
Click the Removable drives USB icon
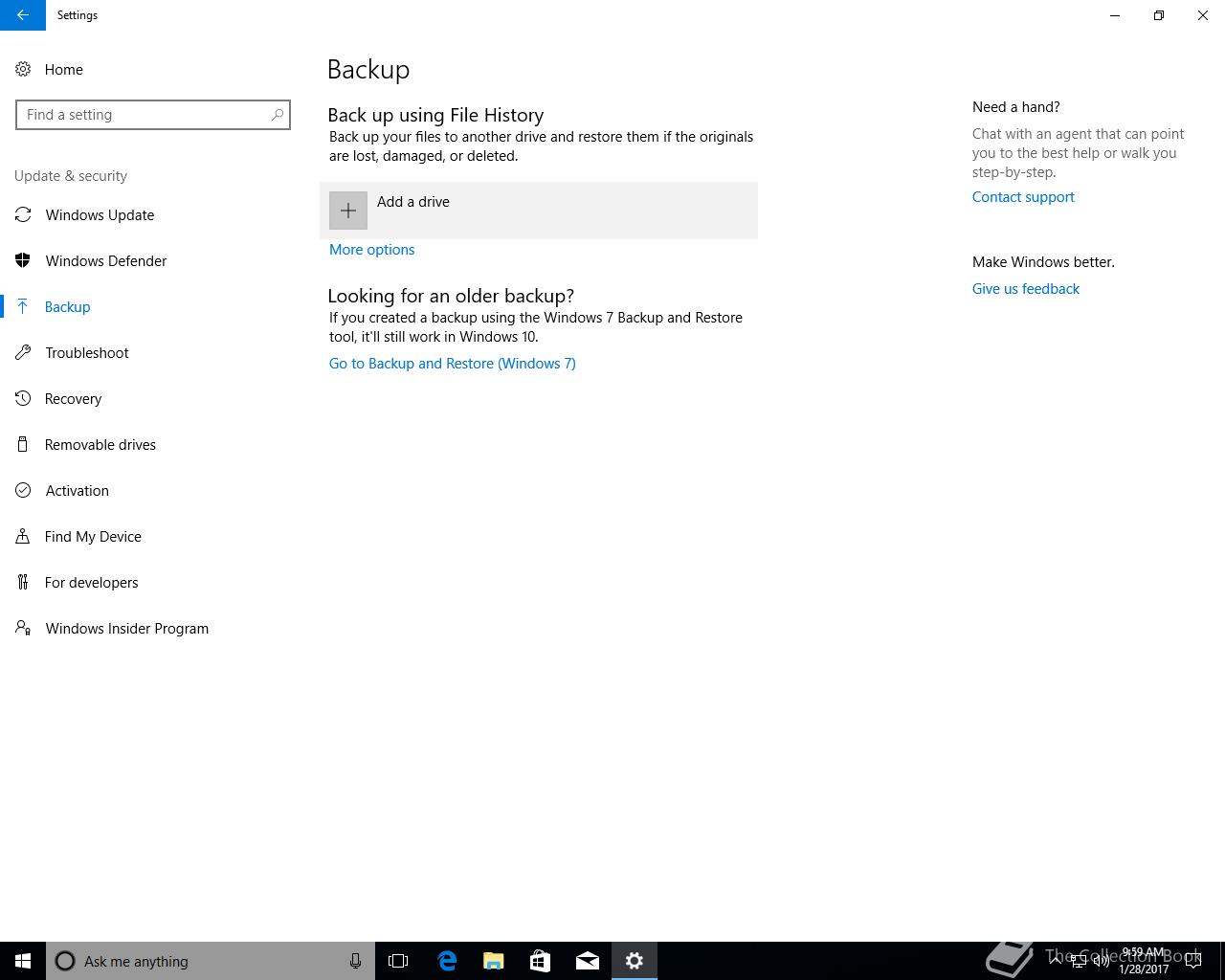coord(23,445)
